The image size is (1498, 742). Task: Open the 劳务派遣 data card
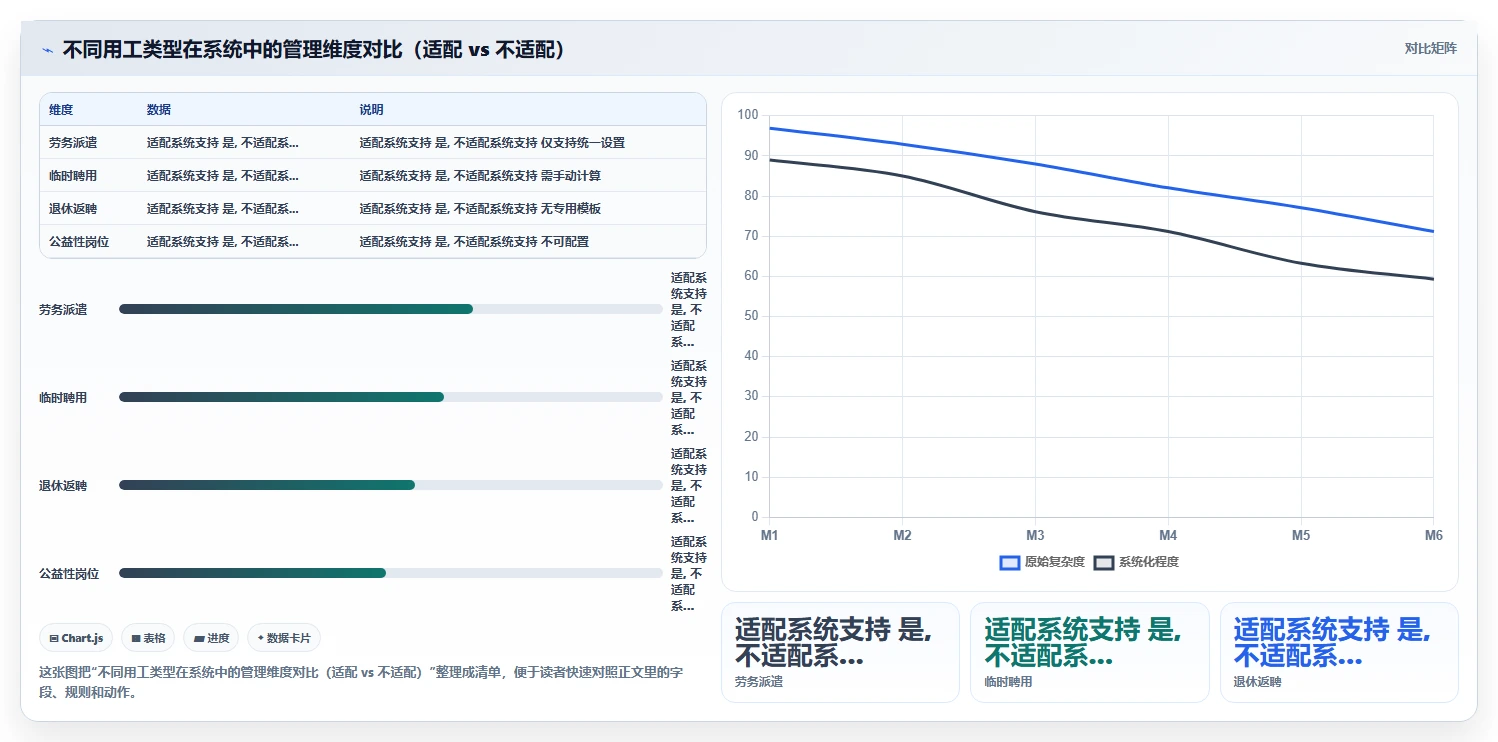coord(840,652)
